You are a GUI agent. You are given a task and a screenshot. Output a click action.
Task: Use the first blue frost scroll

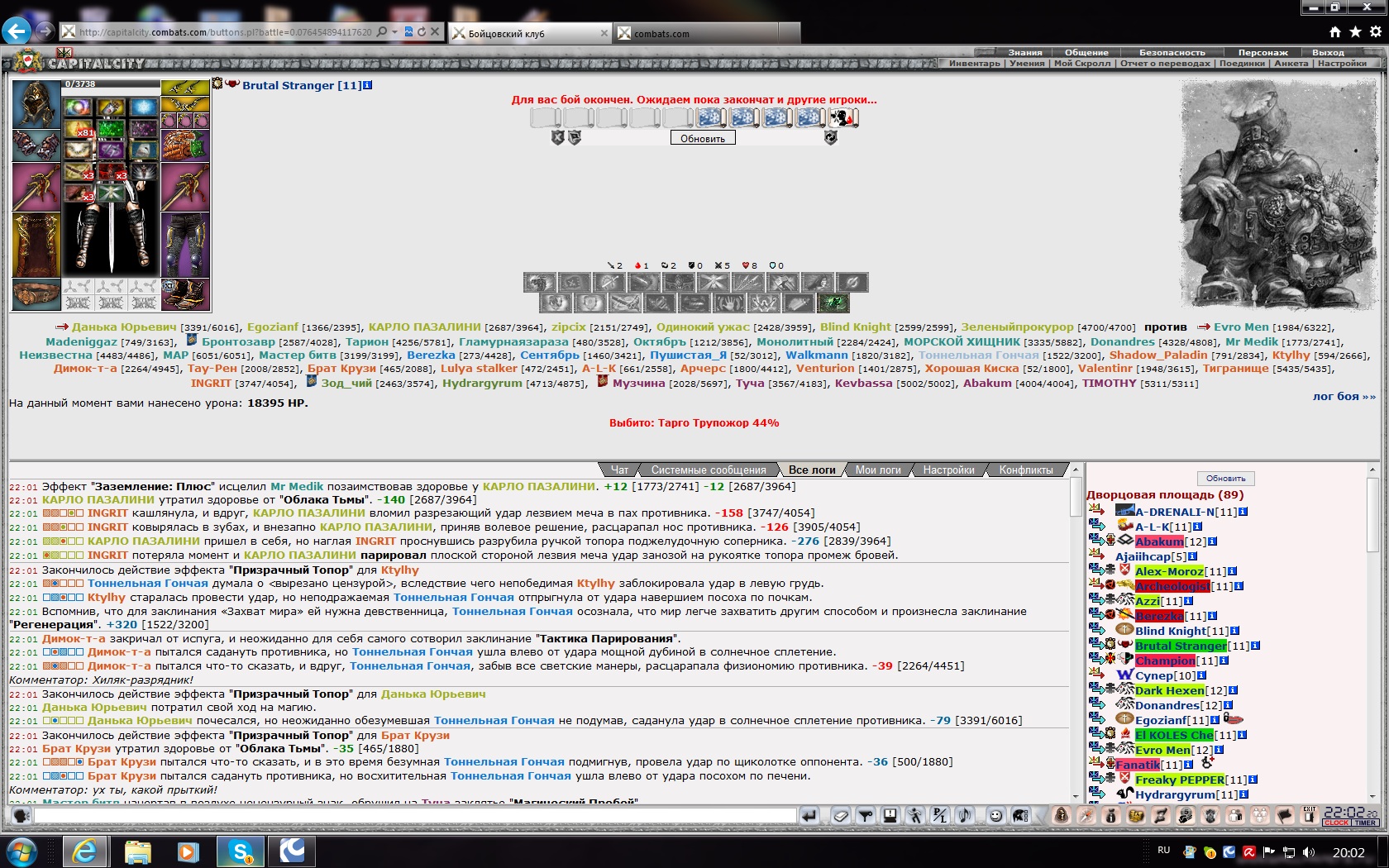click(711, 118)
